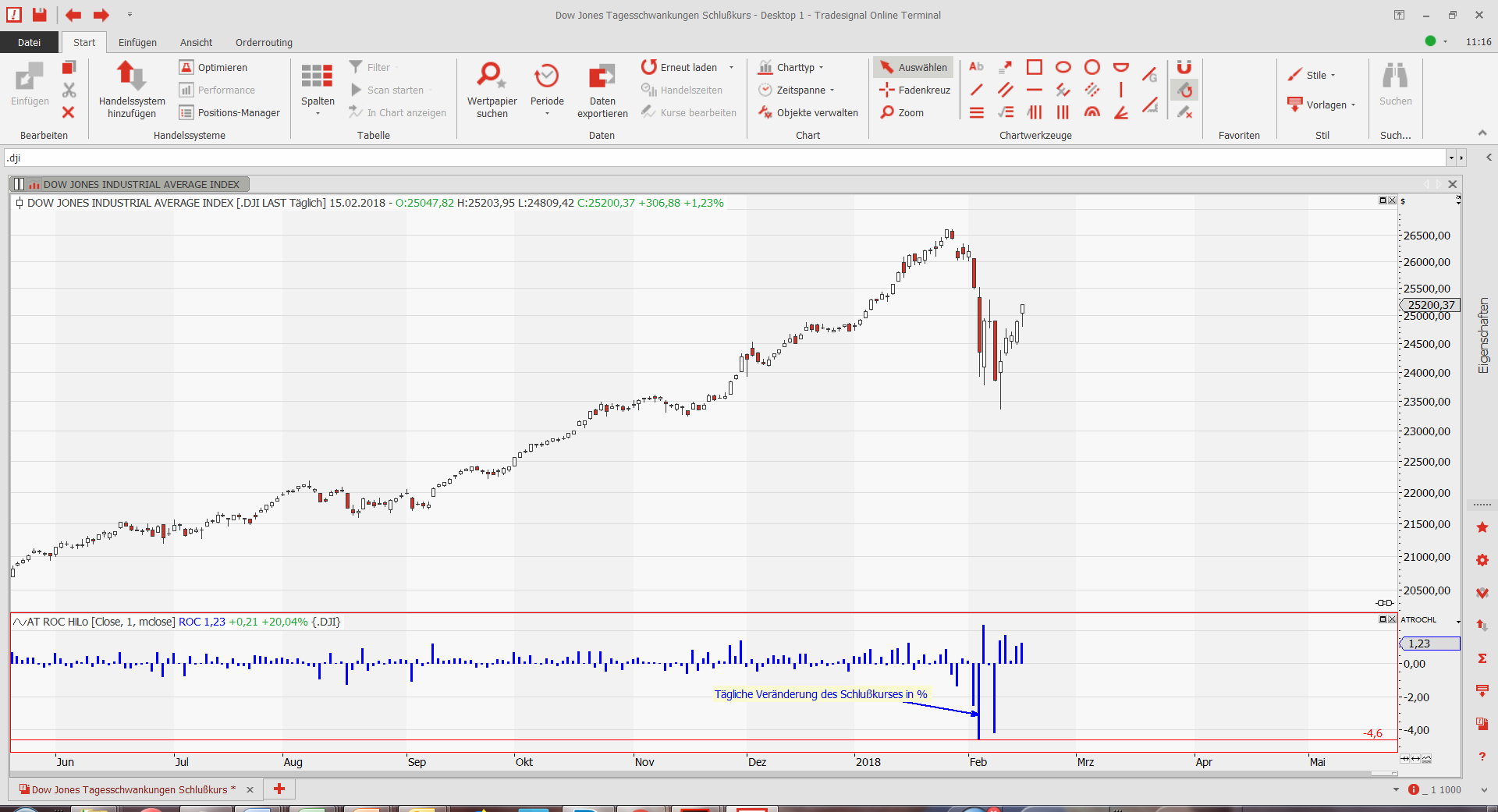Open the red star favorites sidebar icon
This screenshot has height=812, width=1498.
click(1482, 528)
